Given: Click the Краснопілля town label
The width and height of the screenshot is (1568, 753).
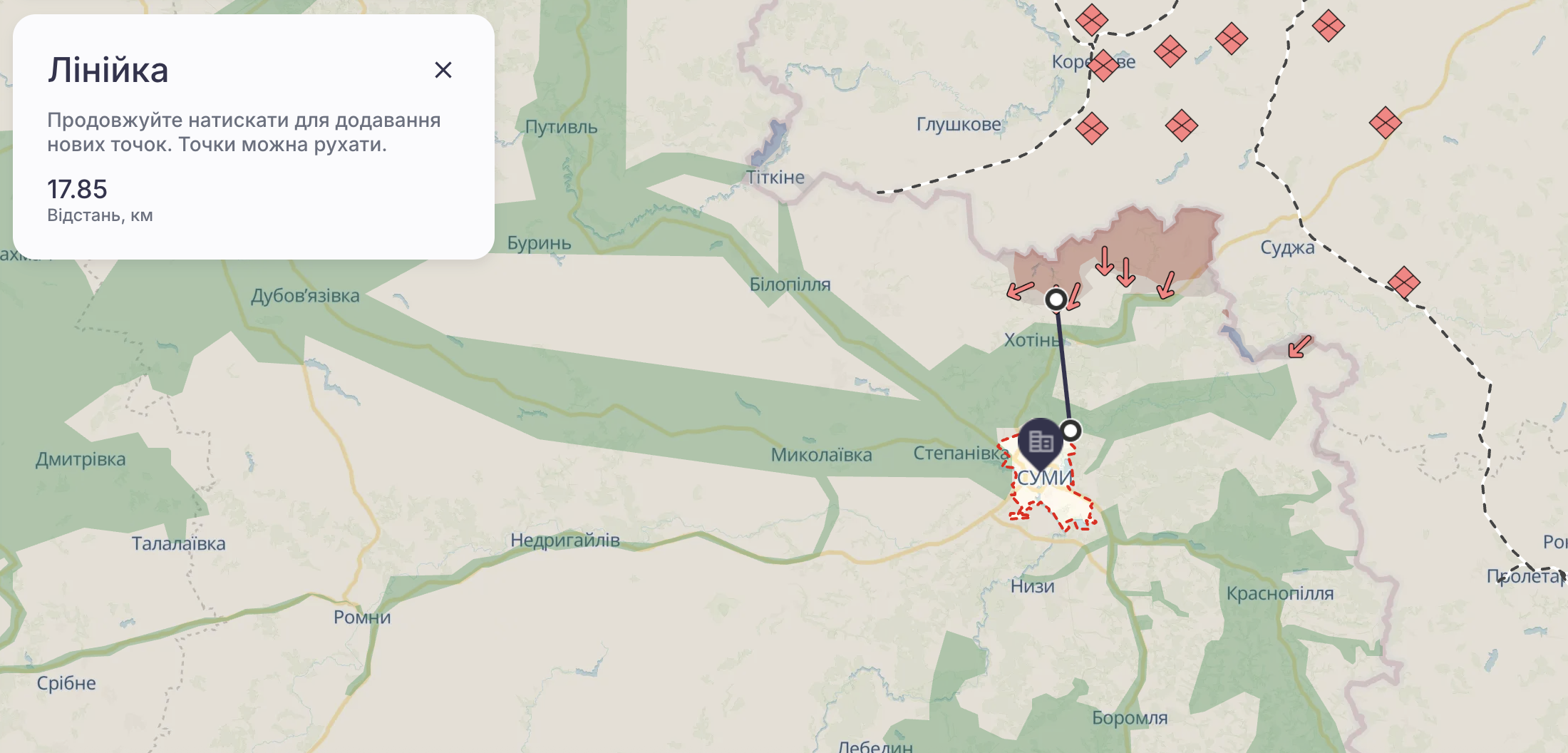Looking at the screenshot, I should (x=1280, y=593).
